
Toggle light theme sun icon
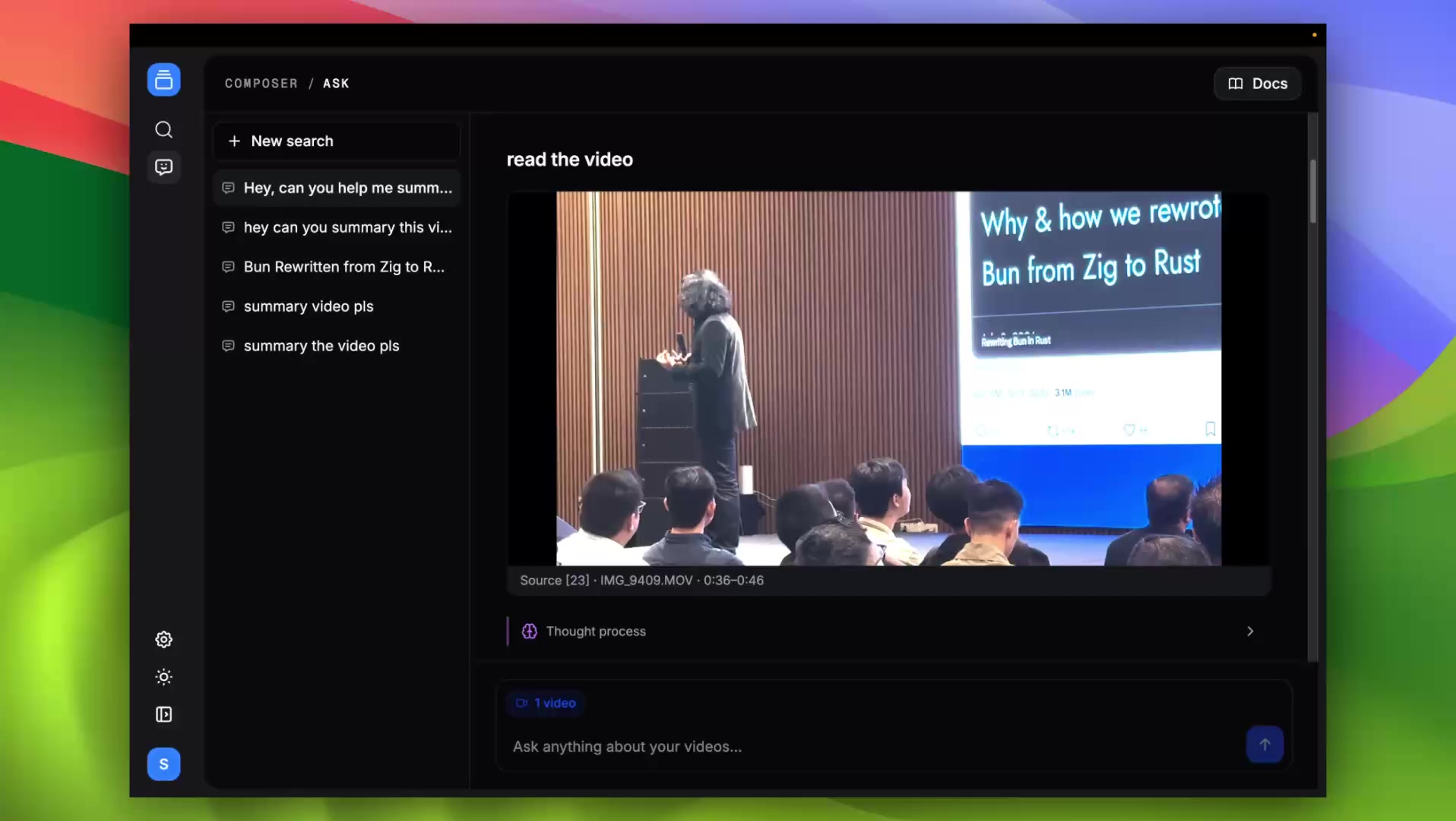pos(163,677)
